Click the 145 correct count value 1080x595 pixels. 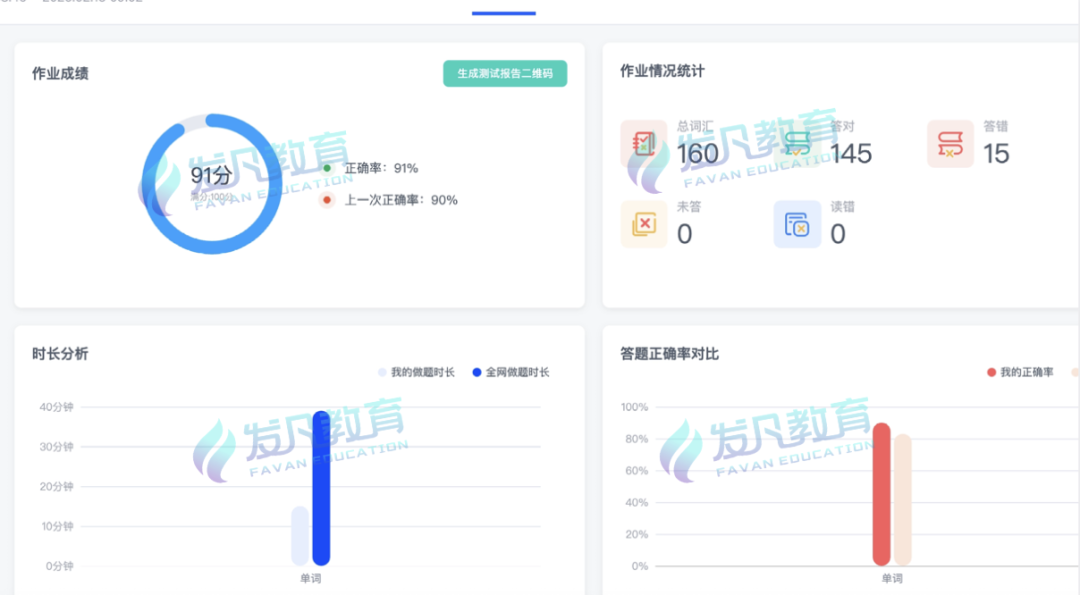[851, 154]
